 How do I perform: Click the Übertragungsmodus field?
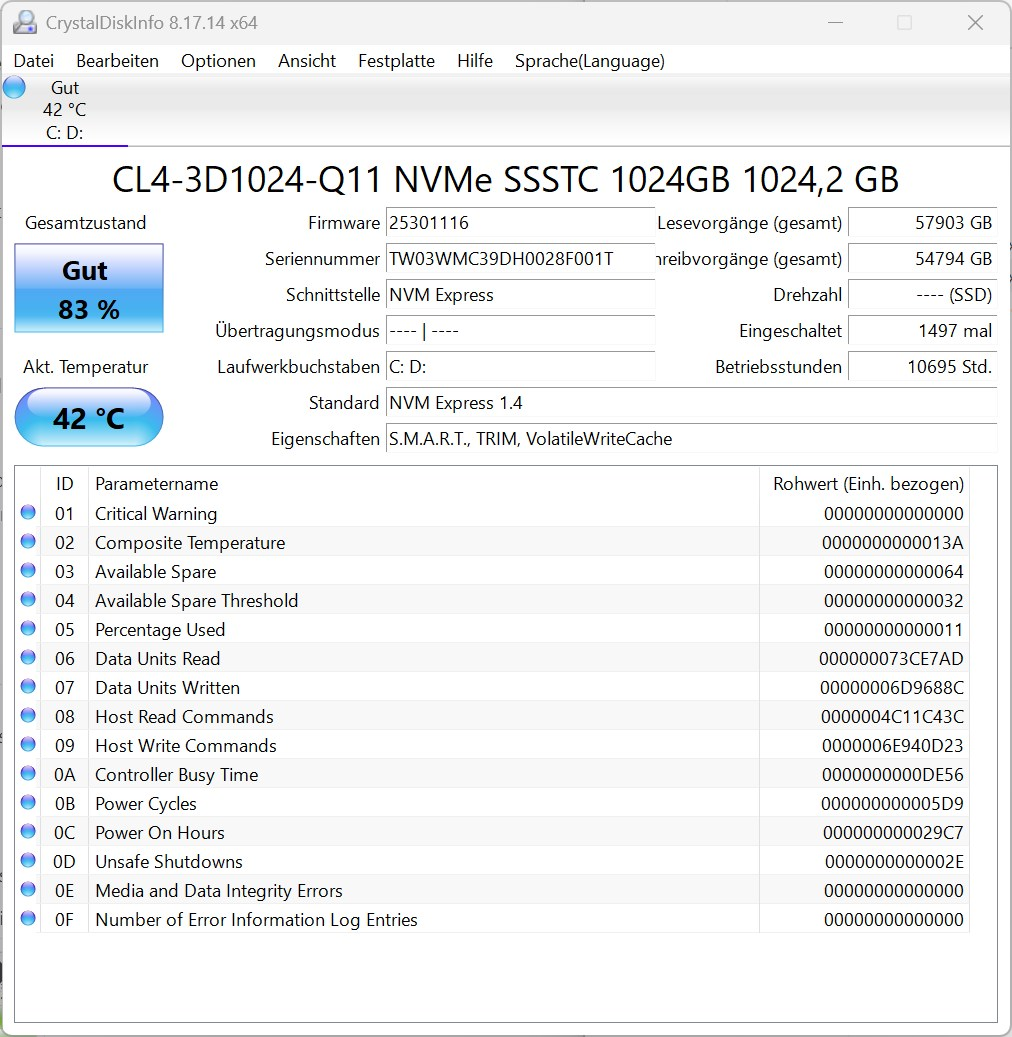(x=521, y=331)
